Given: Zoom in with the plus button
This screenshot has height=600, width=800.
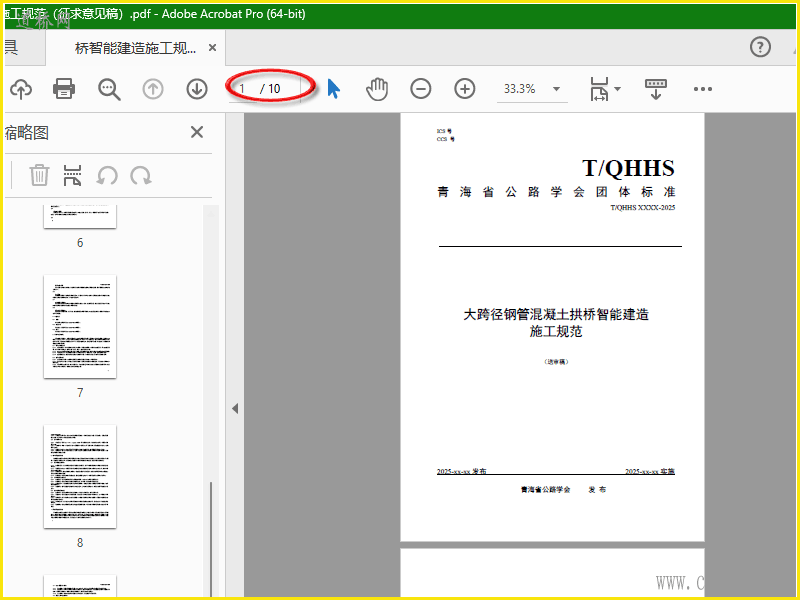Looking at the screenshot, I should (465, 89).
